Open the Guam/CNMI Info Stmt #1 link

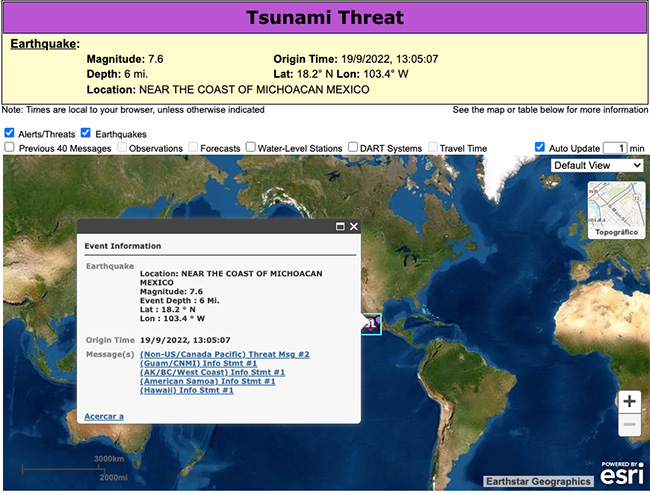(x=199, y=363)
